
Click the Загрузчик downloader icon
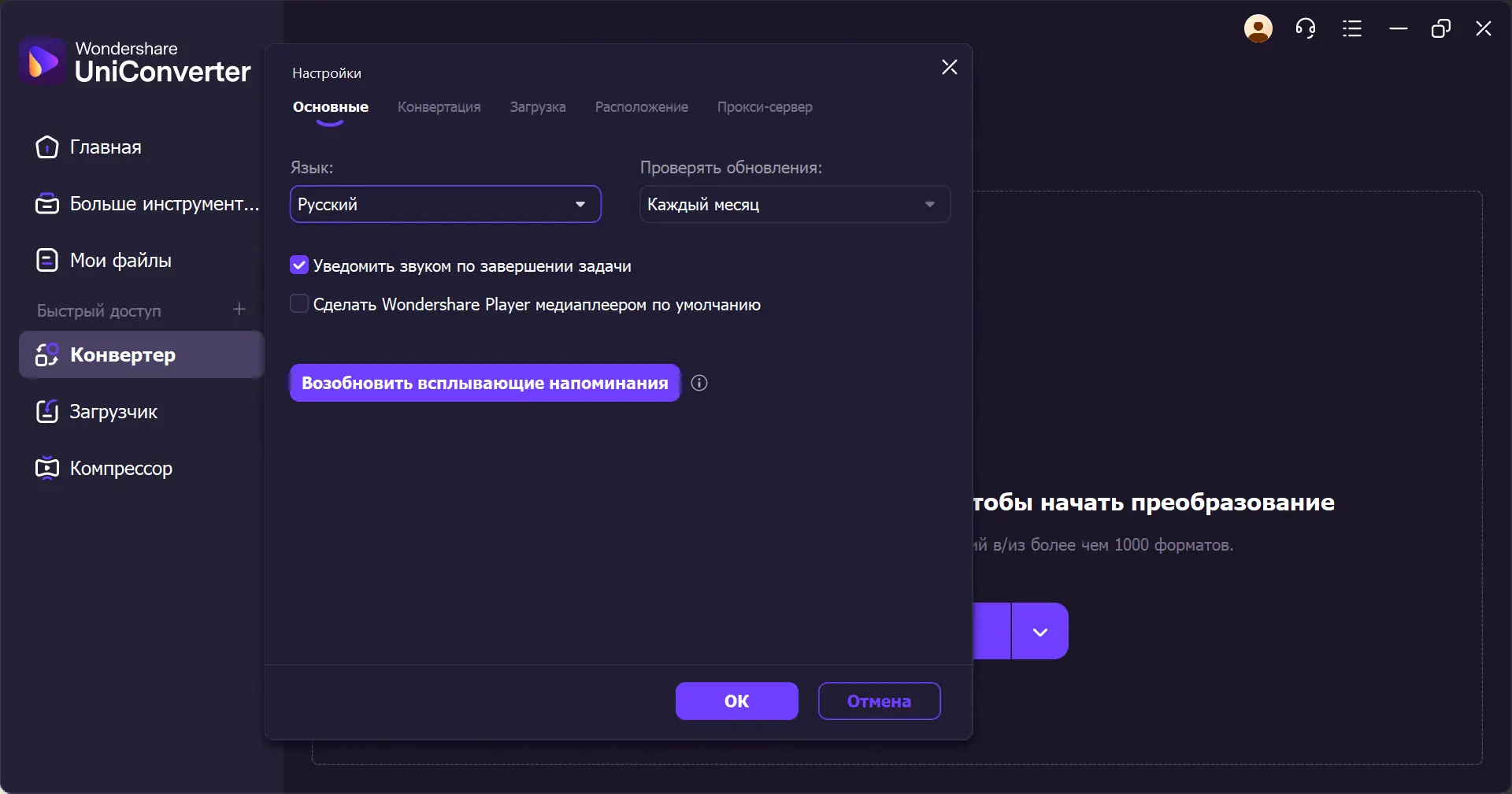tap(47, 412)
